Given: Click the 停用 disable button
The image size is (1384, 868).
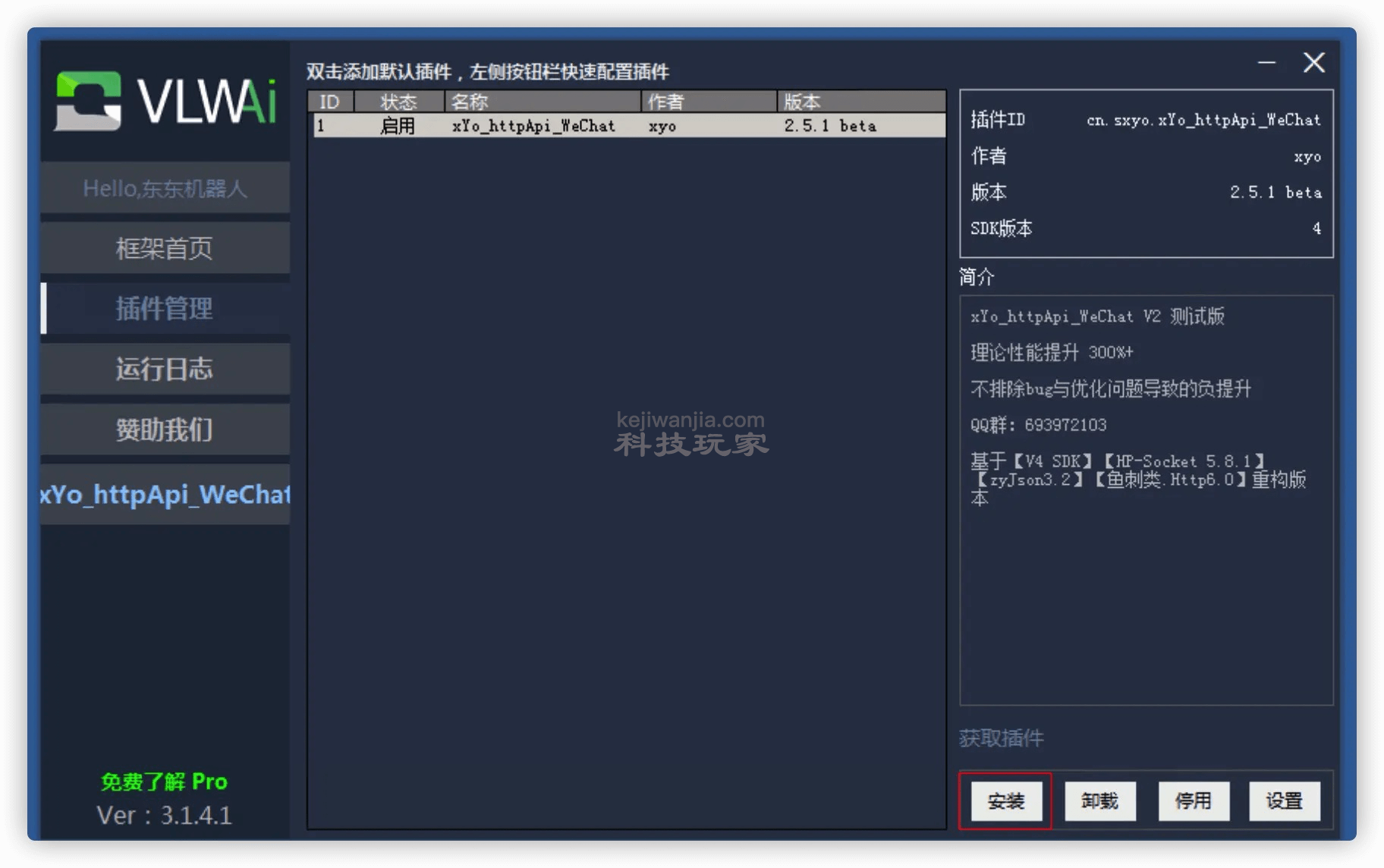Looking at the screenshot, I should 1193,800.
